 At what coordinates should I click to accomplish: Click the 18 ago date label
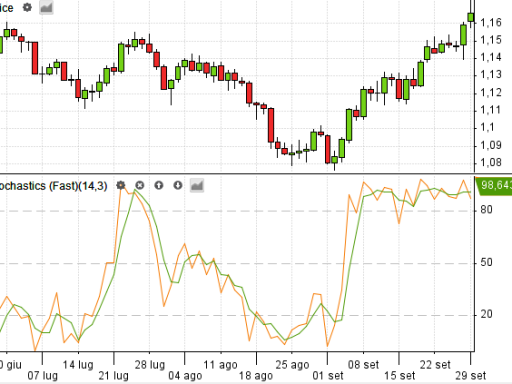click(256, 376)
